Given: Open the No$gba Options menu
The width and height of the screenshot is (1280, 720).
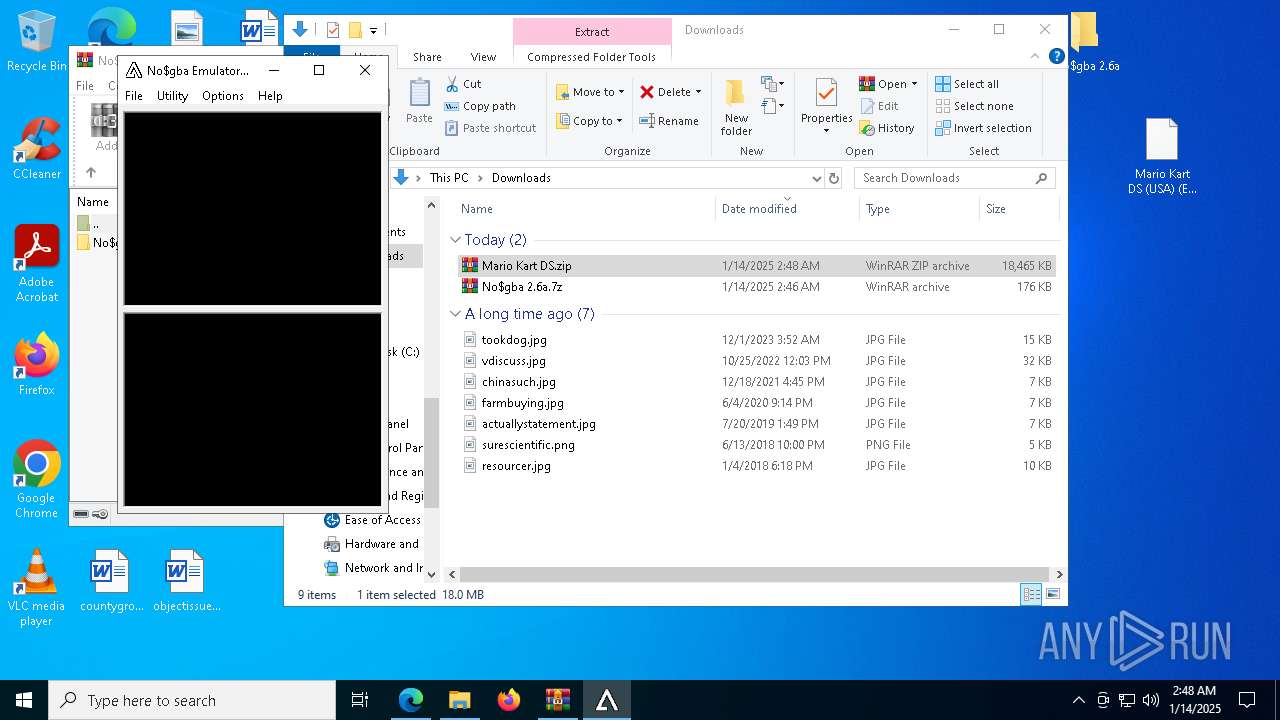Looking at the screenshot, I should point(223,96).
